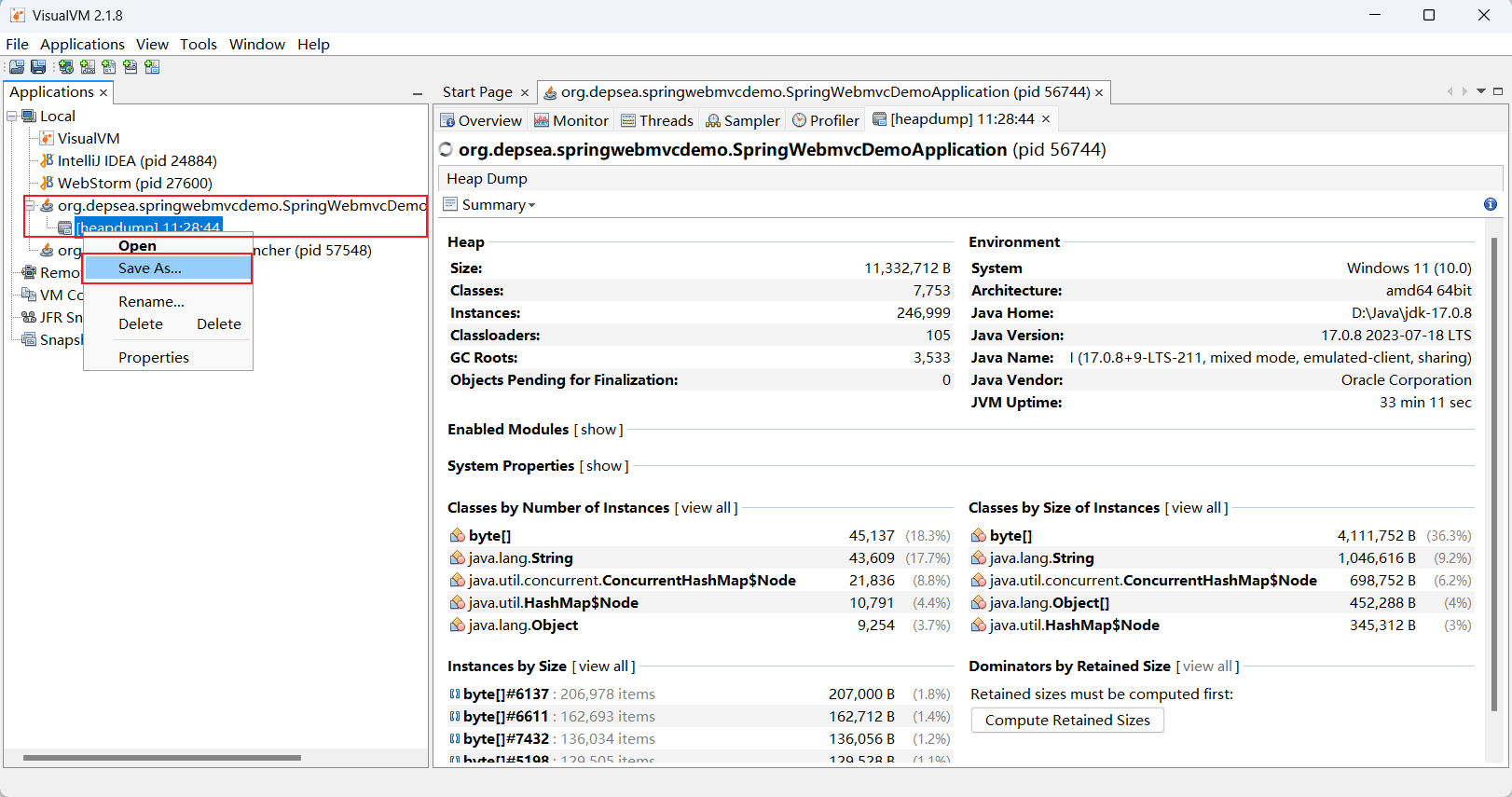The image size is (1512, 797).
Task: Click the Load Snapshot toolbar icon
Action: [17, 67]
